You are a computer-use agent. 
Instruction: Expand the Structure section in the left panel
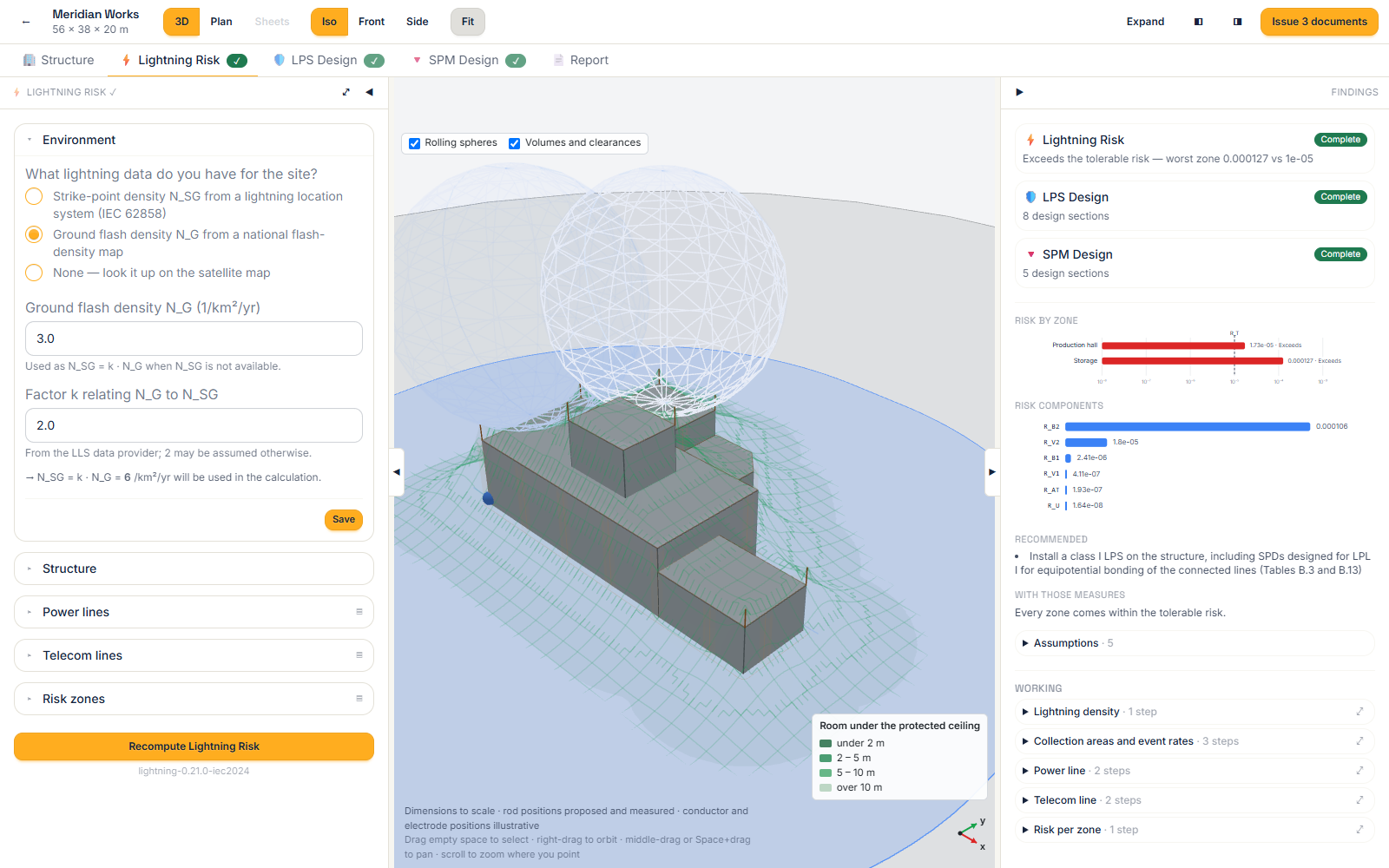194,569
